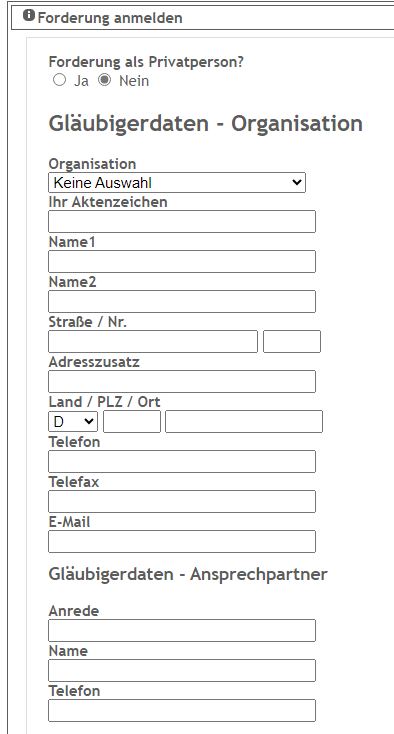
Task: Open the Organisation dropdown
Action: pyautogui.click(x=177, y=182)
